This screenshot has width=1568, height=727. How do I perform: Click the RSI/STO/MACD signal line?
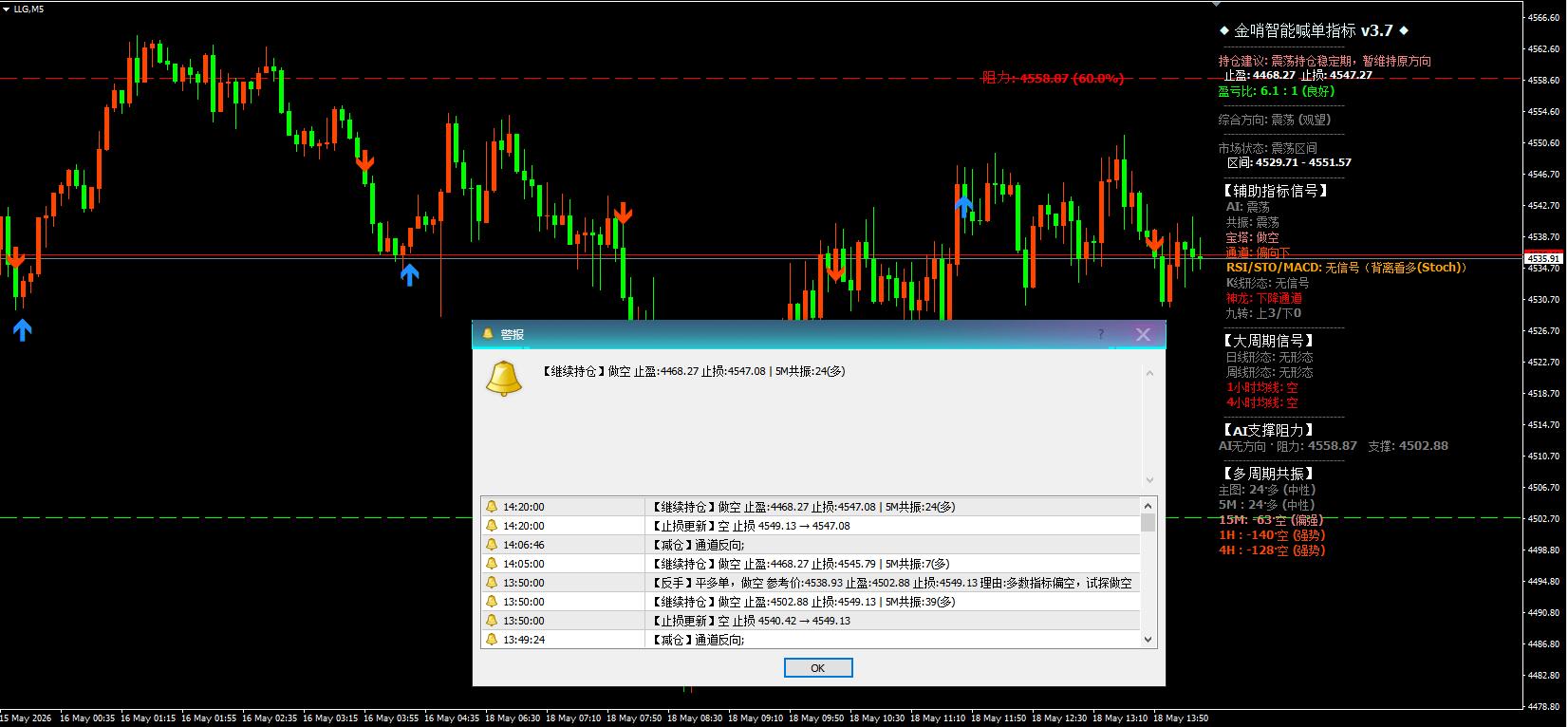point(1347,268)
